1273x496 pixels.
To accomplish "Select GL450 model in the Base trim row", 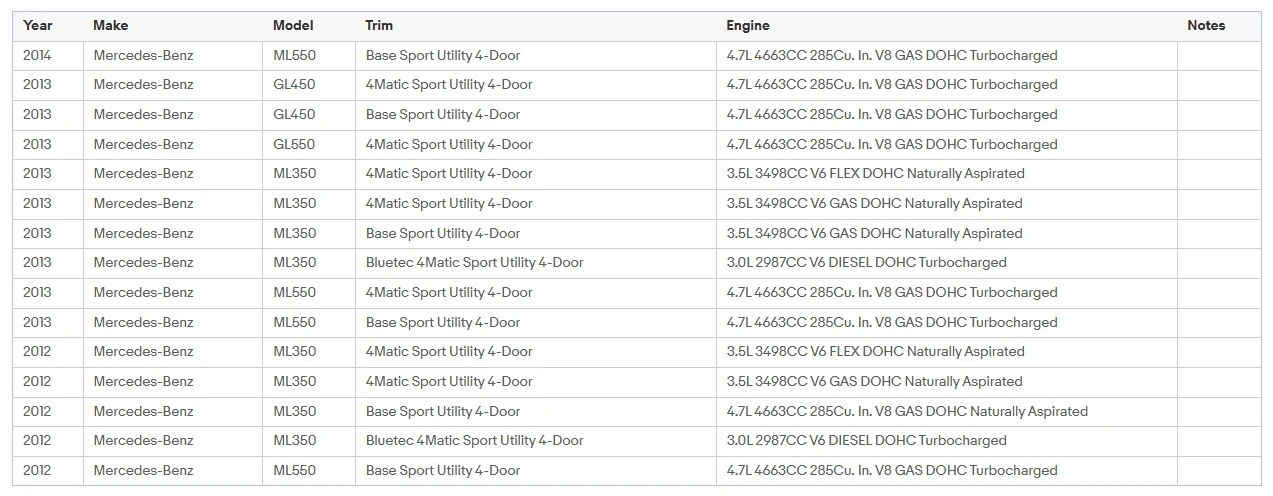I will click(309, 115).
